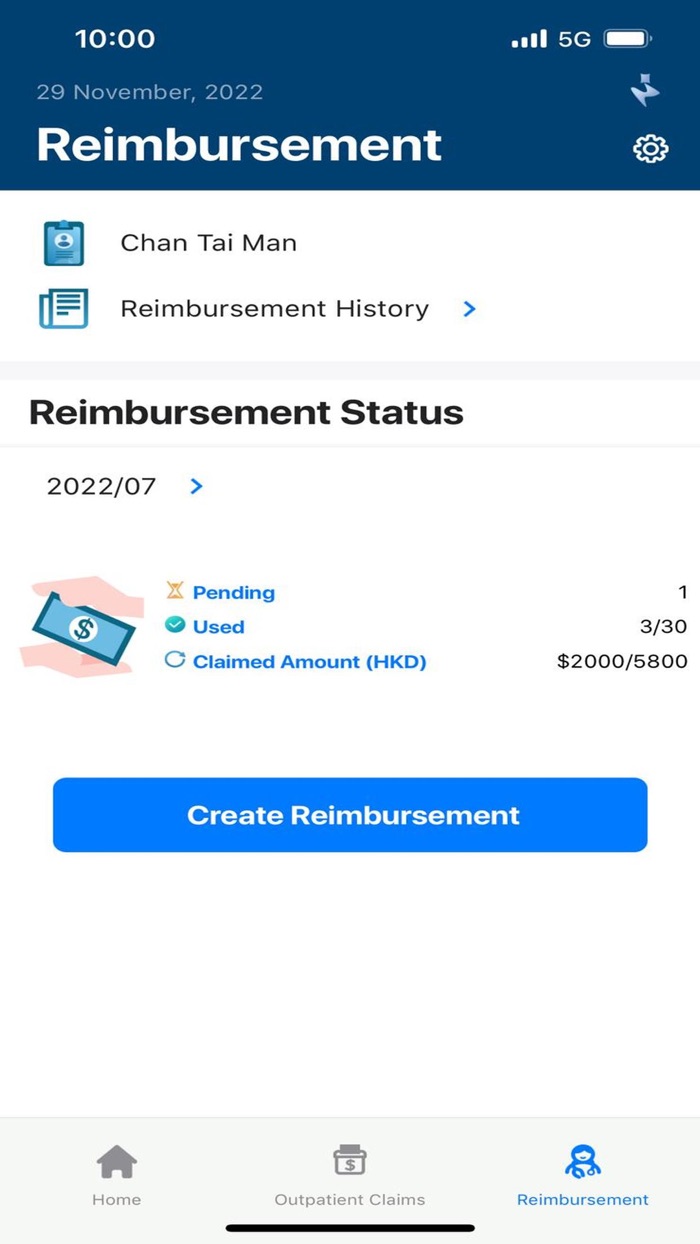Screen dimensions: 700x1244
Task: Expand Reimbursement History chevron
Action: pos(470,309)
